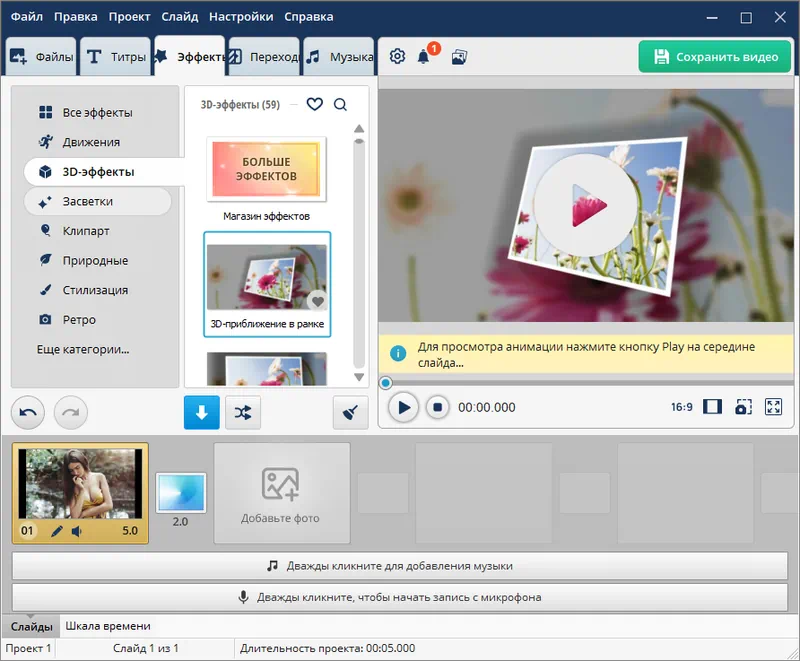This screenshot has height=661, width=800.
Task: Open the Слайд menu
Action: (180, 17)
